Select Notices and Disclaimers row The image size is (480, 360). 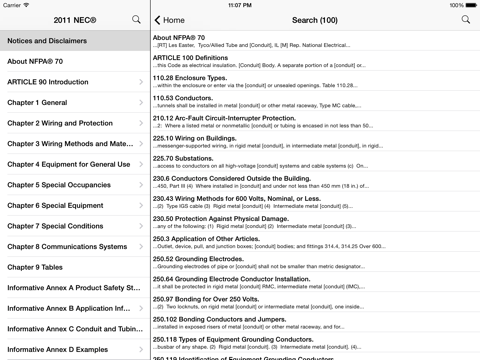point(75,41)
